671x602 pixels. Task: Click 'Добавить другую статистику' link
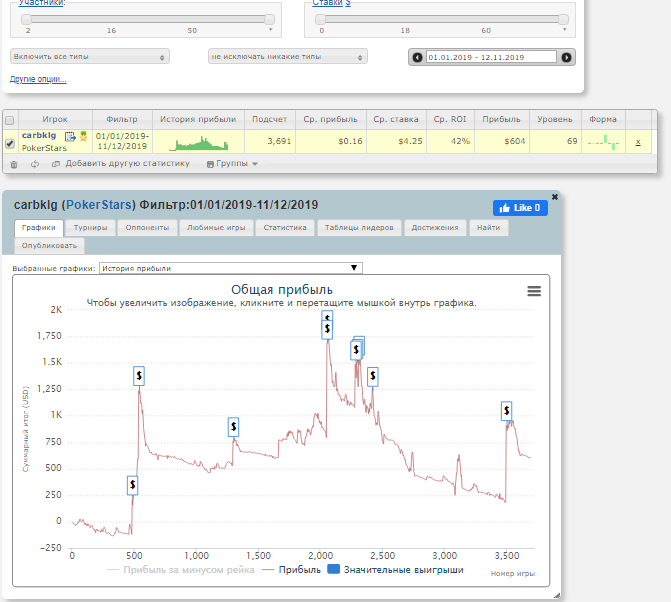pyautogui.click(x=128, y=163)
